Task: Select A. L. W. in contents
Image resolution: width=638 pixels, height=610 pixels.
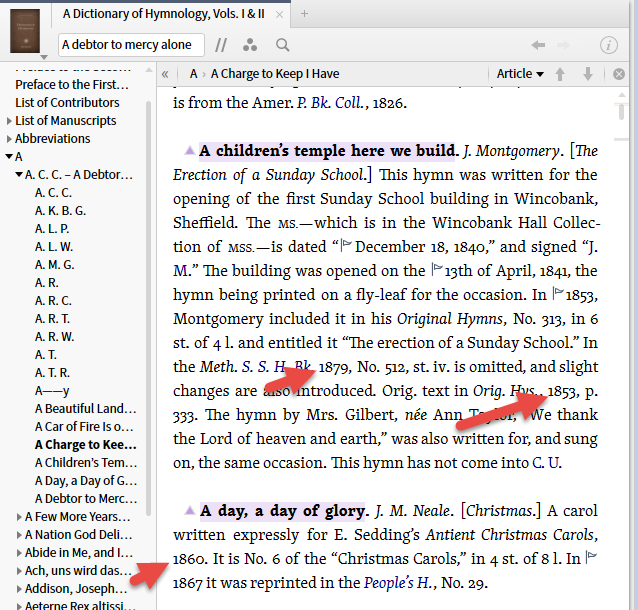Action: [x=54, y=247]
